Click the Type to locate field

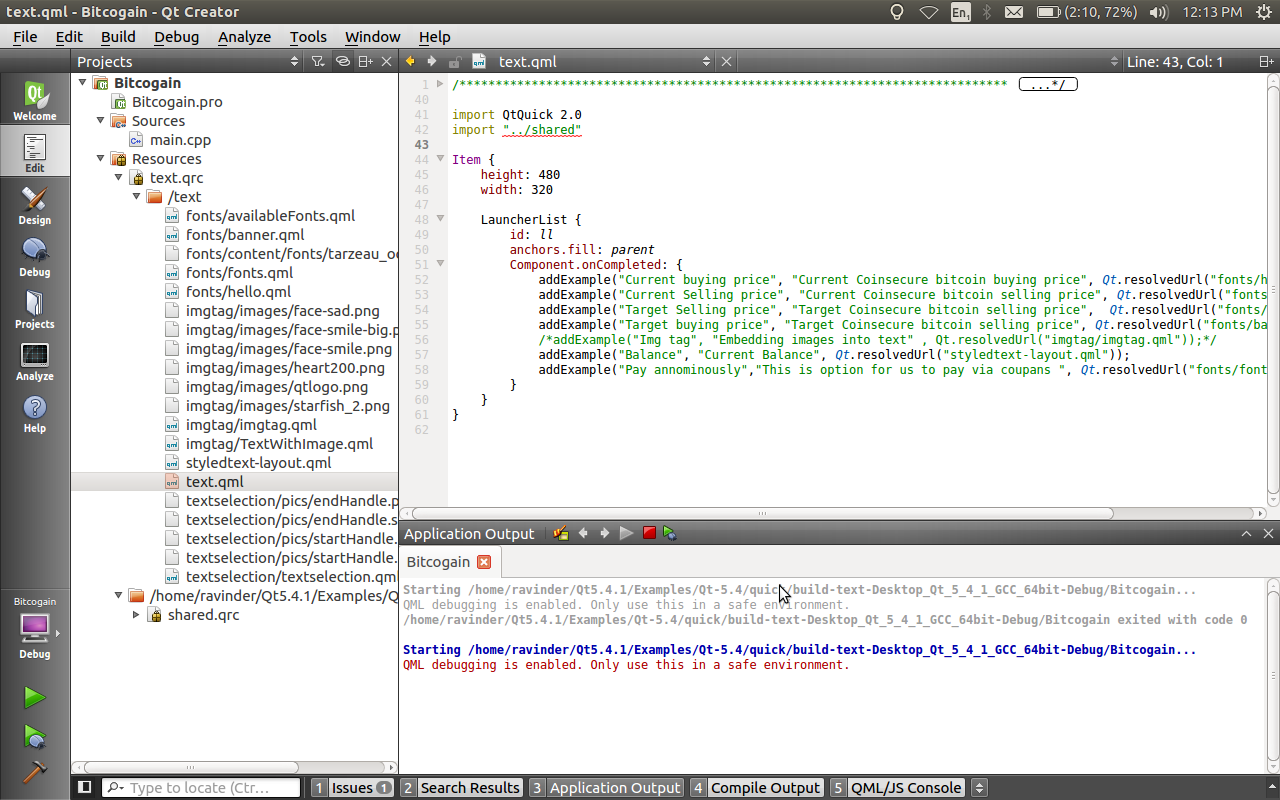(202, 788)
